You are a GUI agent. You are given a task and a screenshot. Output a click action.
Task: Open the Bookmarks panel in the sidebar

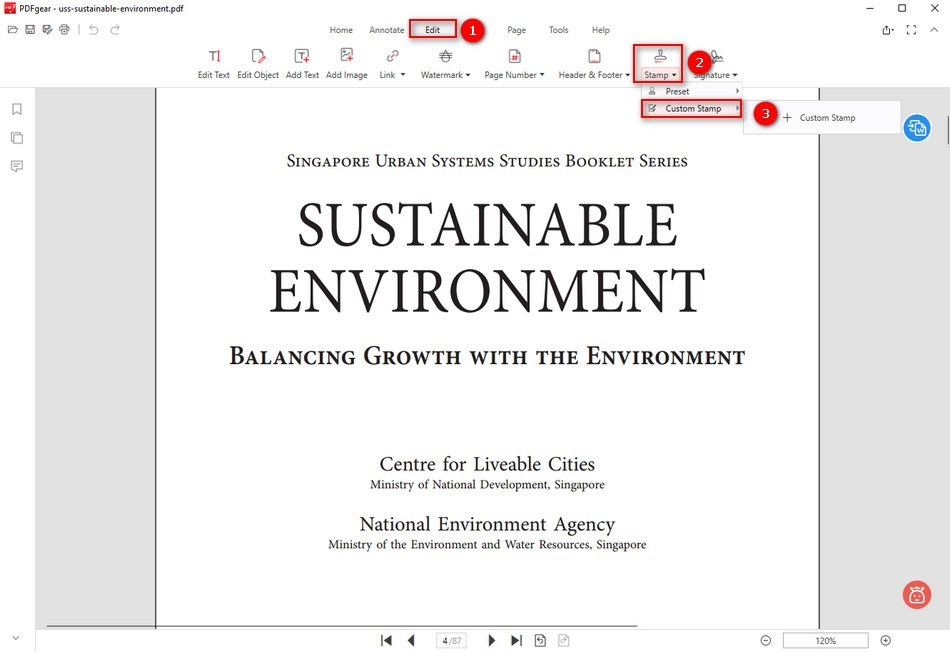[16, 108]
